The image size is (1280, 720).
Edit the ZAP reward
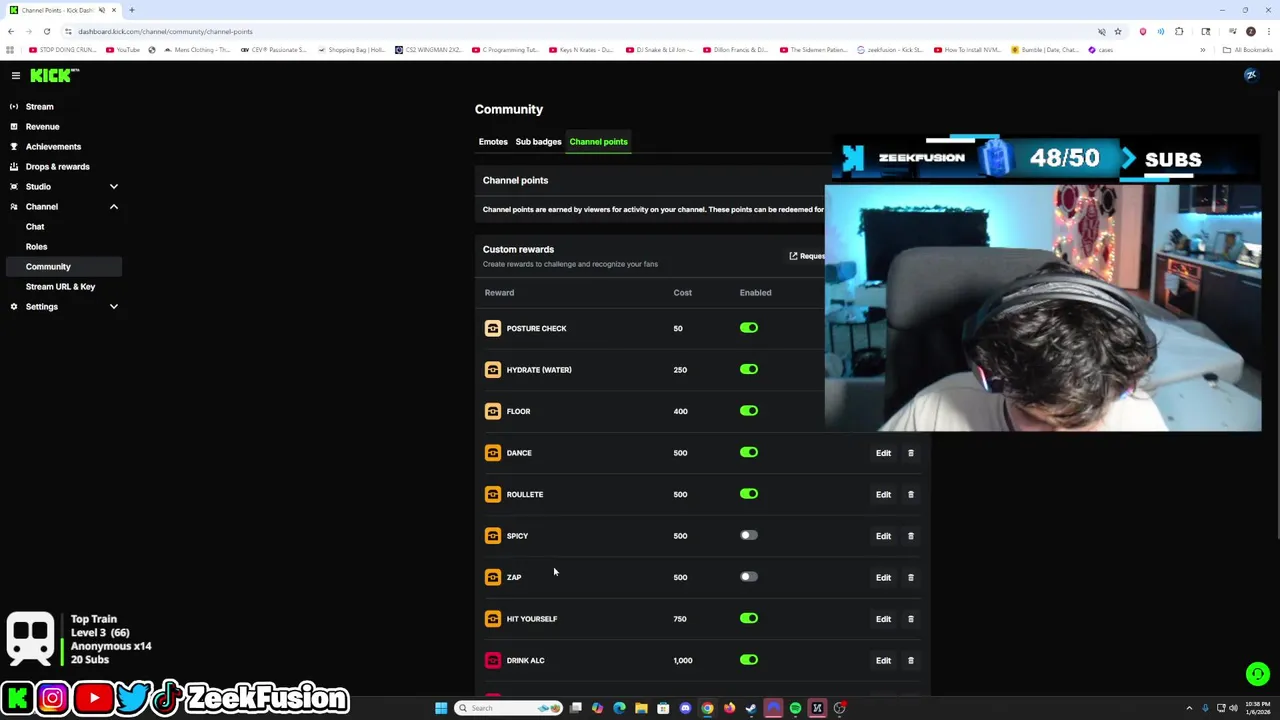click(883, 577)
